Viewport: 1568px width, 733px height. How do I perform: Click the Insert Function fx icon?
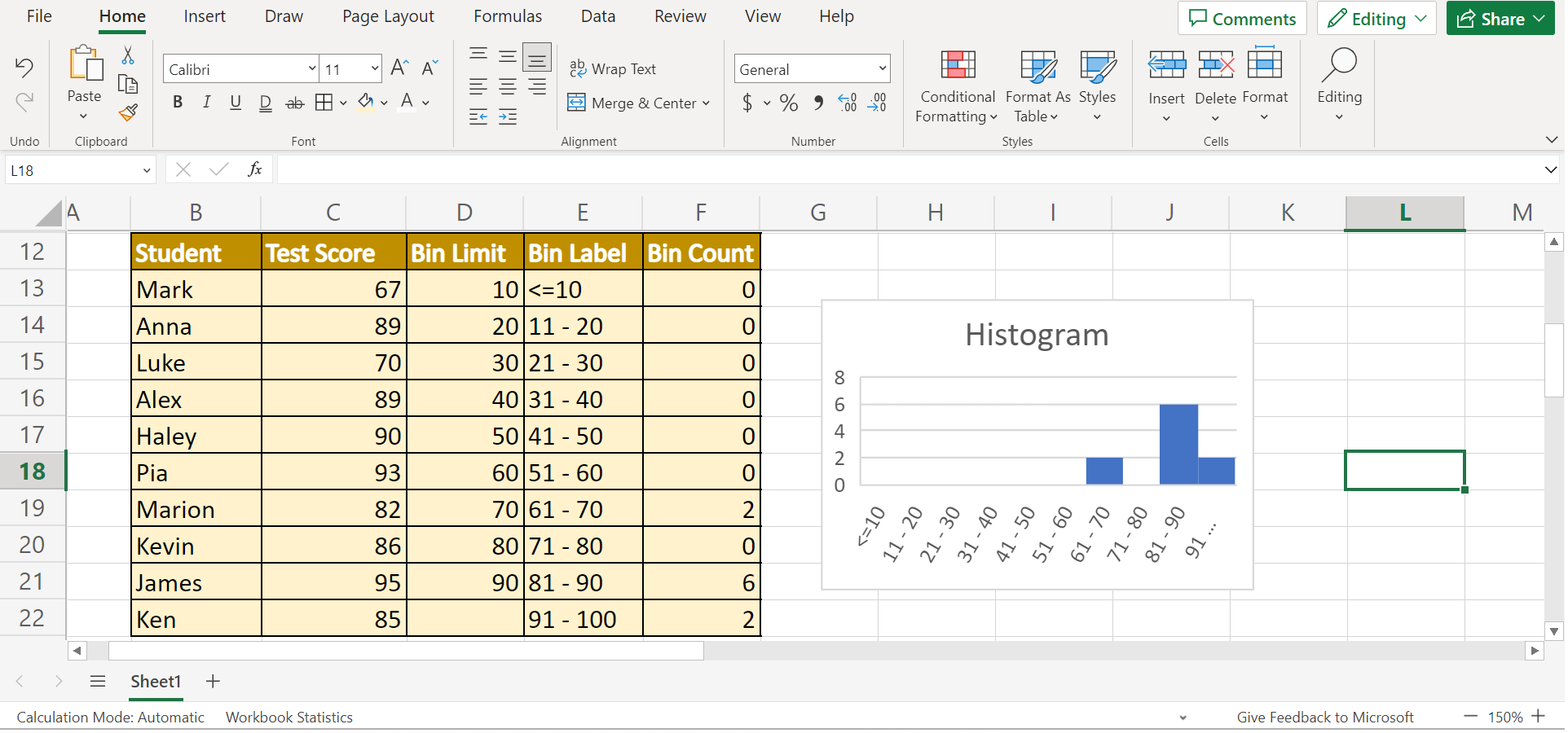pos(254,169)
